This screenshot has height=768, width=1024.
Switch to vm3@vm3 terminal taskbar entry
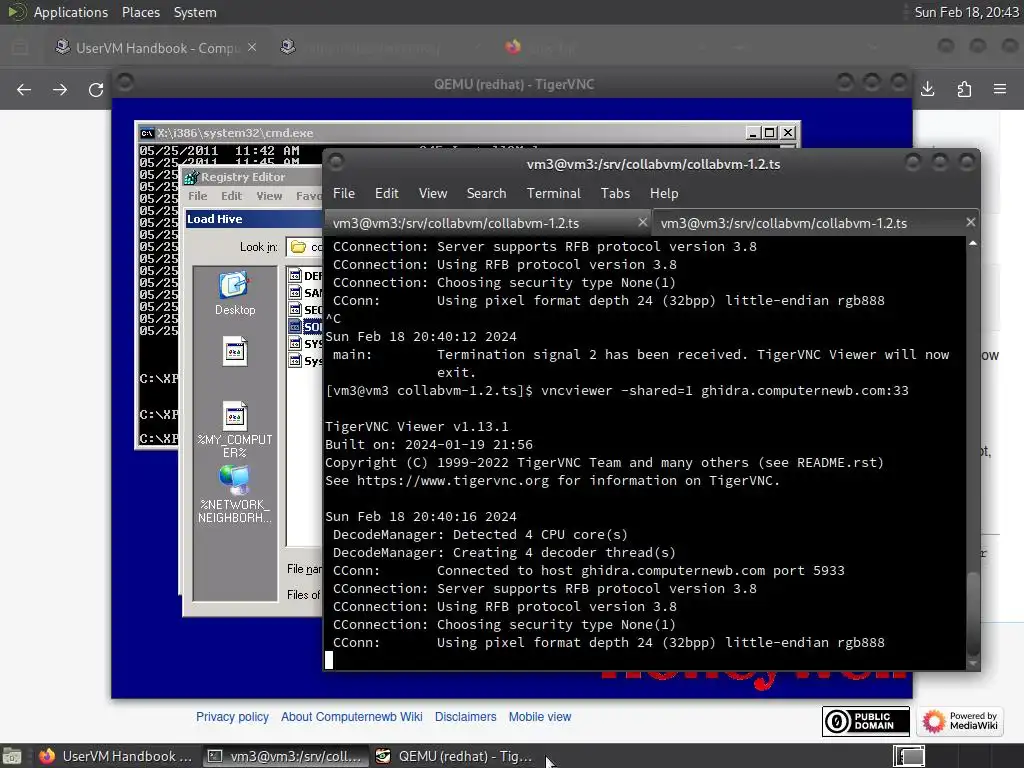click(x=283, y=756)
